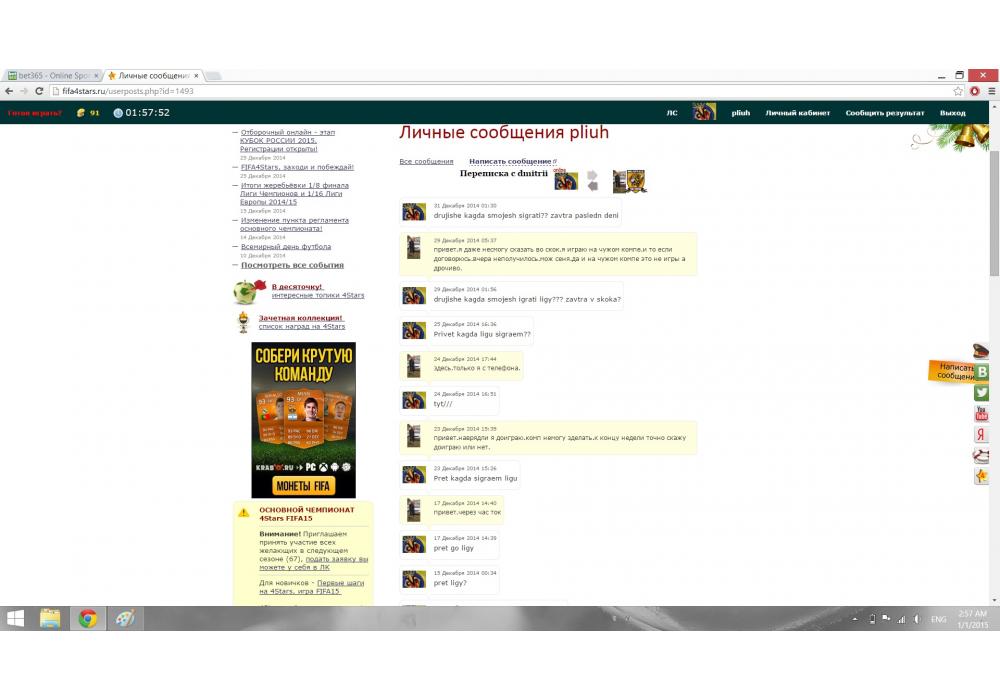This screenshot has height=700, width=1000.
Task: Open Посмотреть все события link
Action: pyautogui.click(x=292, y=265)
